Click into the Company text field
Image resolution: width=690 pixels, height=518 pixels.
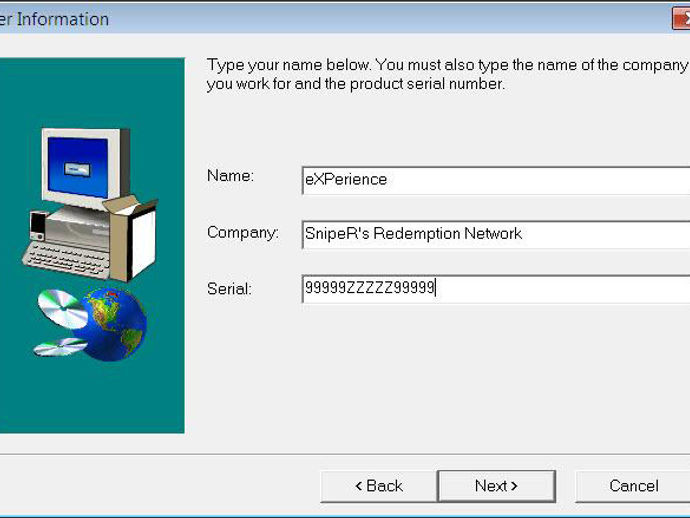[x=496, y=234]
